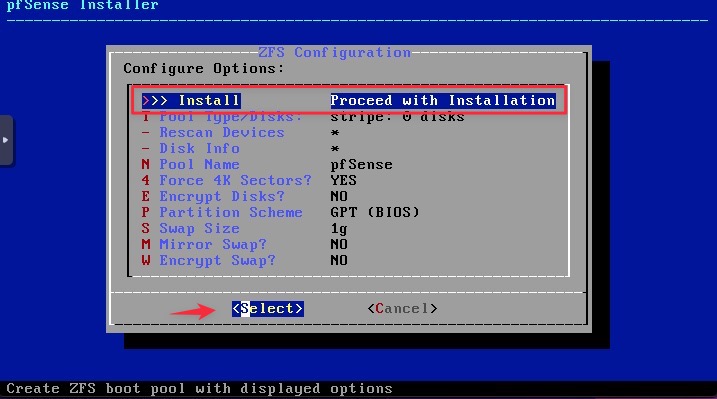Select Swap Size option

[191, 229]
